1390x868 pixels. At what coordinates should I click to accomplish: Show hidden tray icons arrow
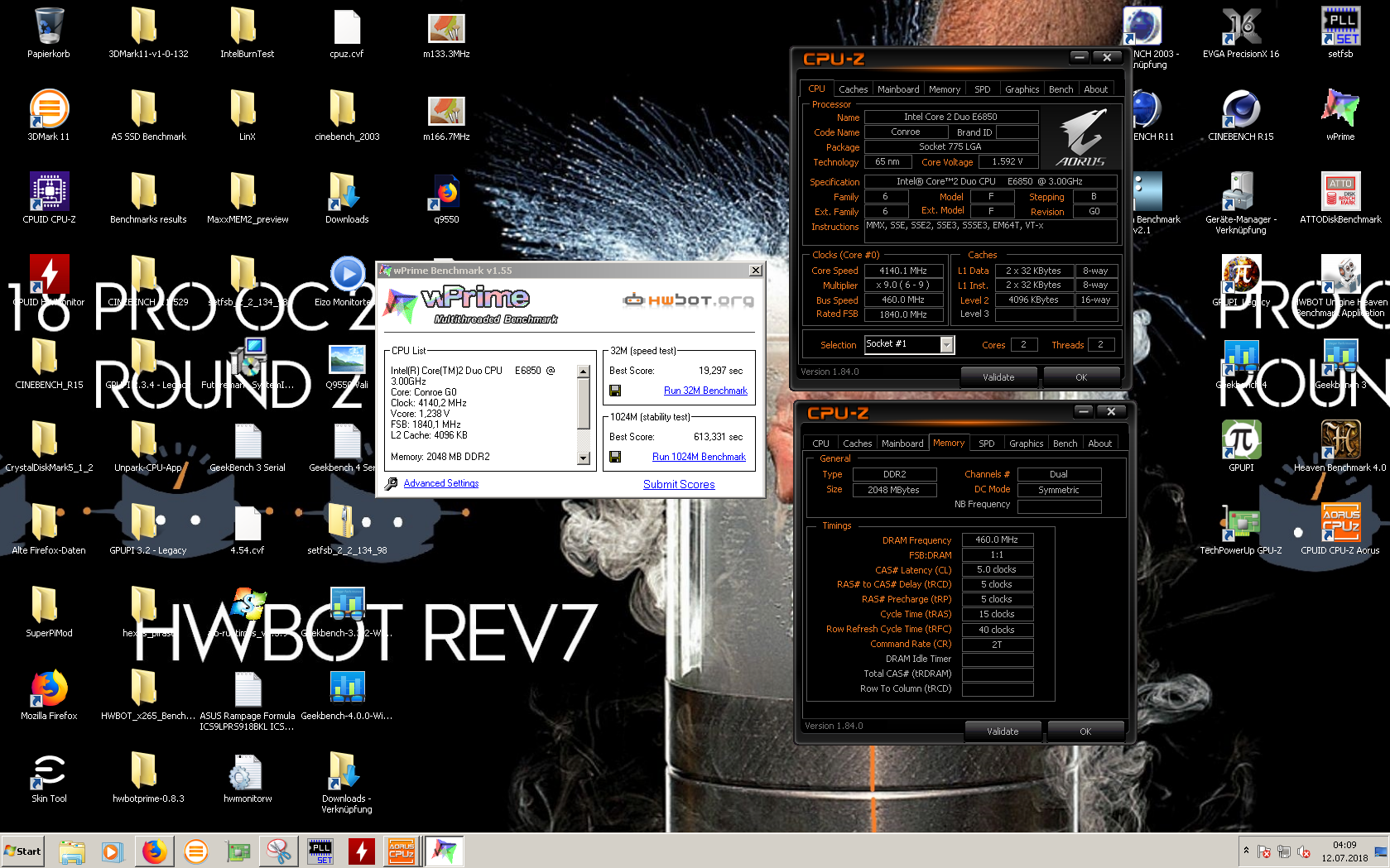click(1246, 851)
